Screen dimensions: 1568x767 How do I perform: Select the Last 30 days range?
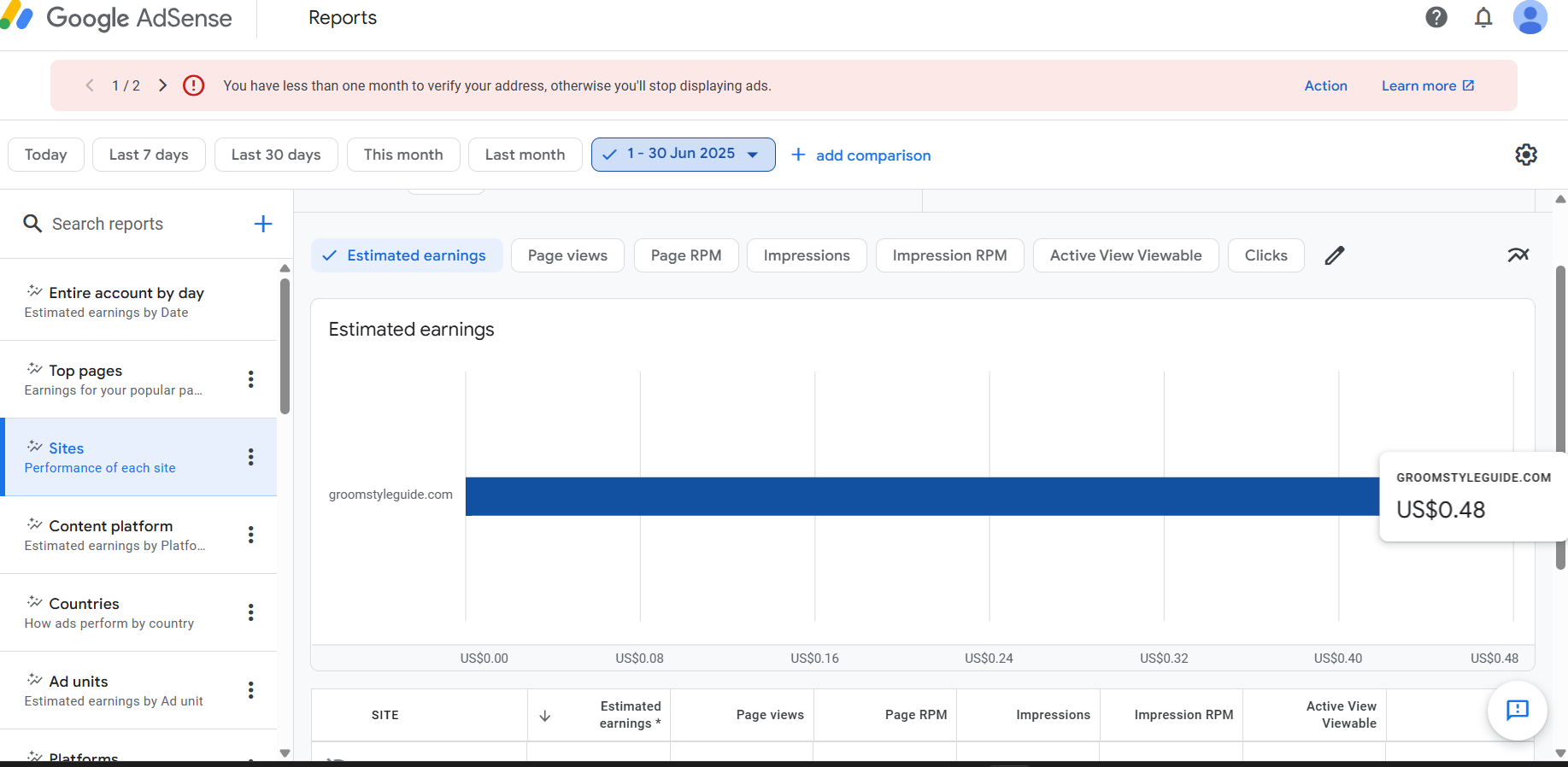point(276,155)
